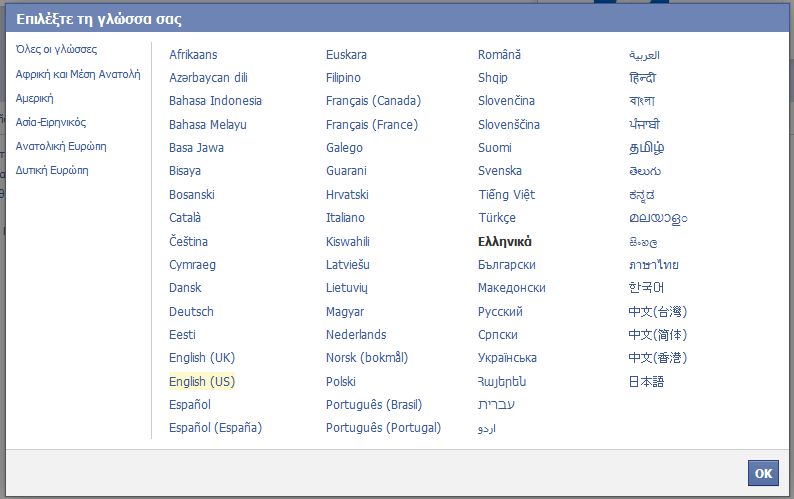Viewport: 794px width, 499px height.
Task: Switch language to Dansk
Action: (x=185, y=288)
